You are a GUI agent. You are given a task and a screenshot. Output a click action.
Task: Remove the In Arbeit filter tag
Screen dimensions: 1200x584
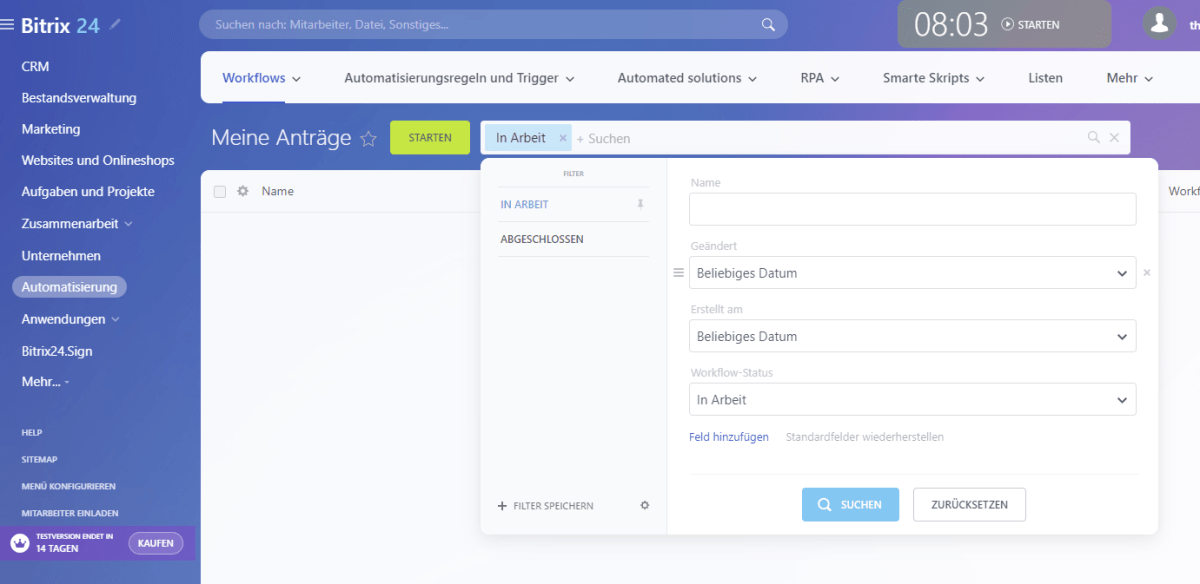[x=563, y=138]
